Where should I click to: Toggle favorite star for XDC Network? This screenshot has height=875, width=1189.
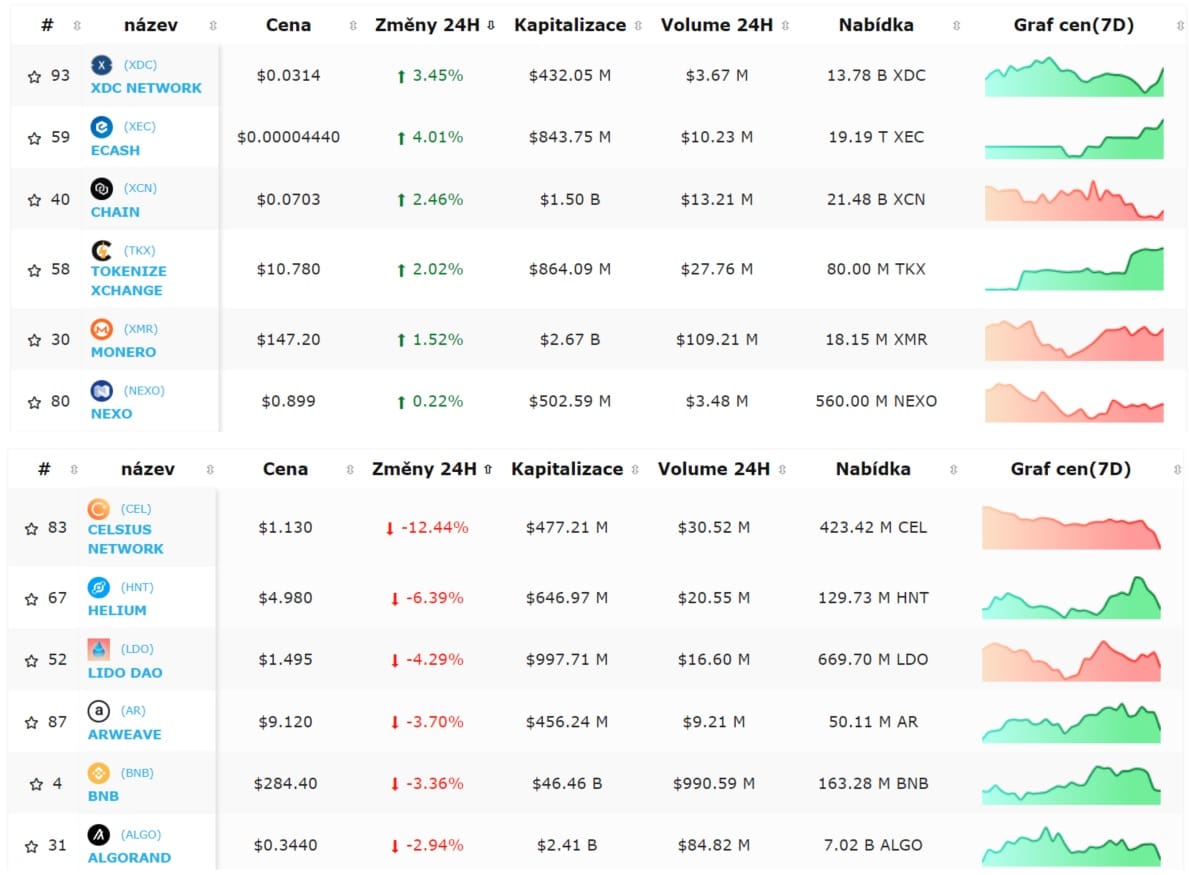tap(34, 77)
